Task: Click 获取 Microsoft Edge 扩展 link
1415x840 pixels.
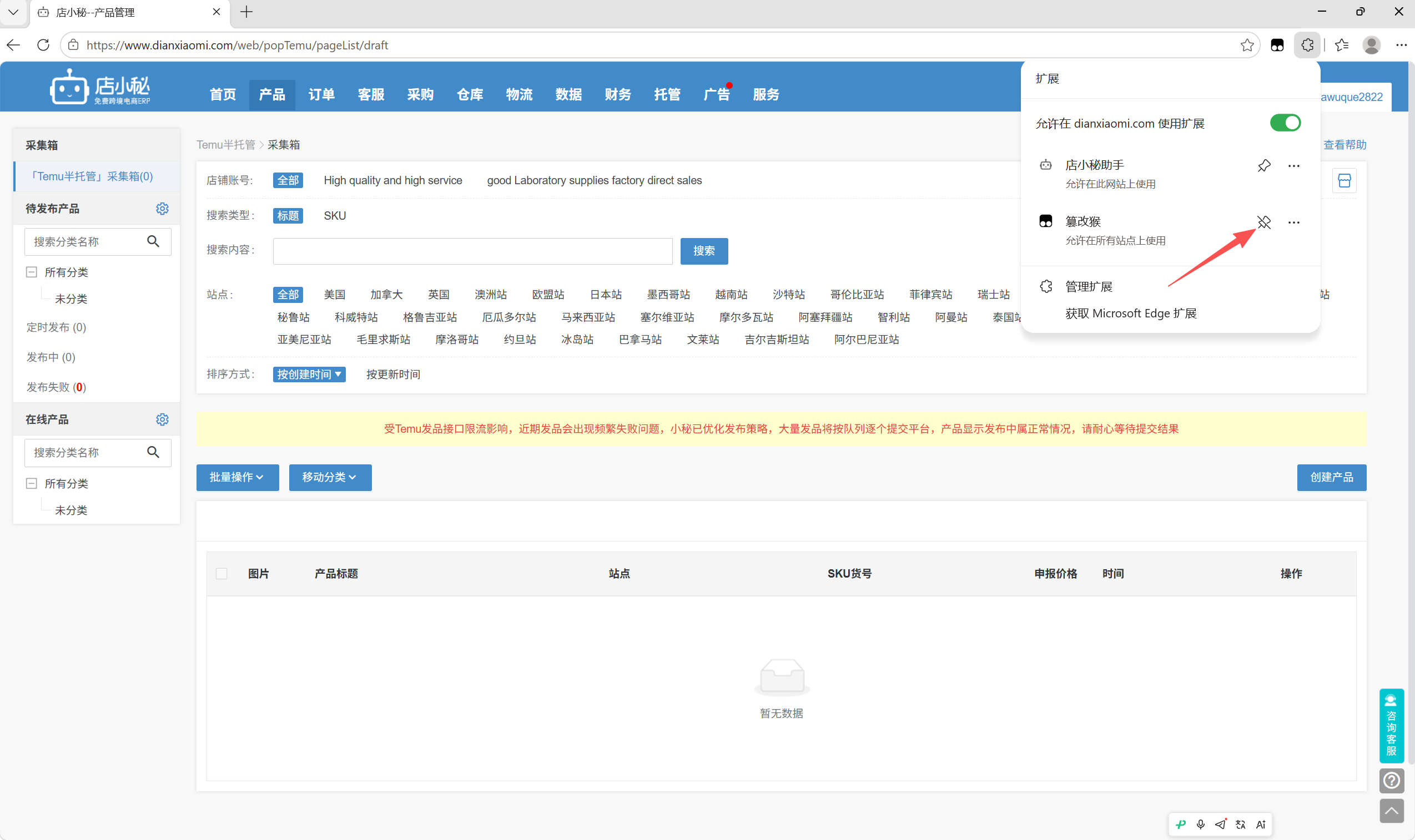Action: (x=1131, y=313)
